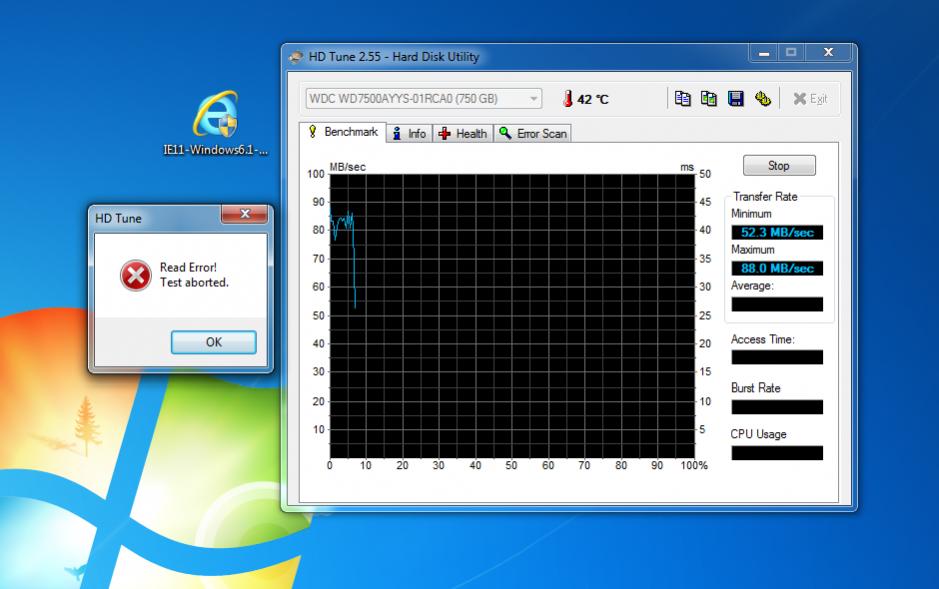Click the save floppy disk icon
This screenshot has height=589, width=939.
[736, 98]
